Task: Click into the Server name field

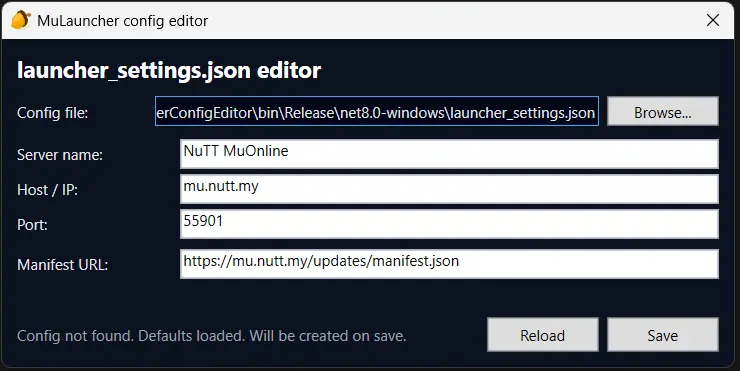Action: 449,154
